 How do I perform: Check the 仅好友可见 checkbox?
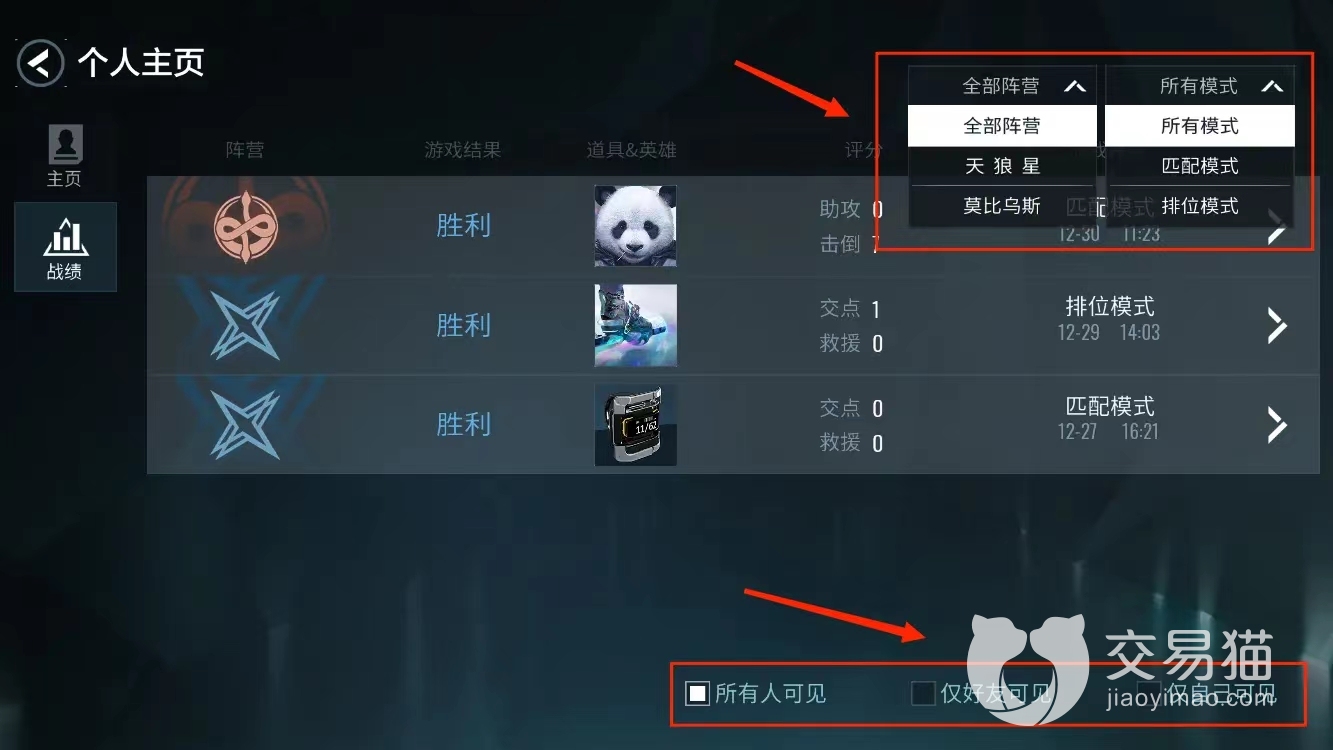coord(923,693)
